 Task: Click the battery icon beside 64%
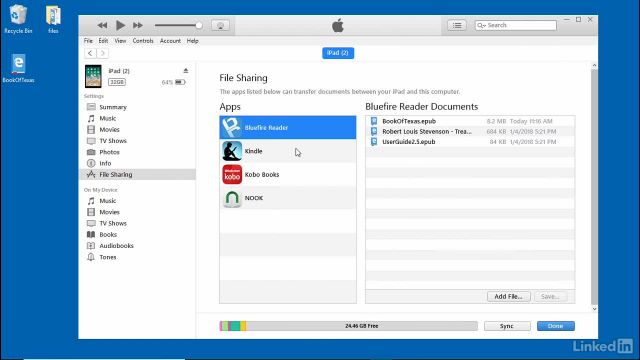tap(180, 82)
